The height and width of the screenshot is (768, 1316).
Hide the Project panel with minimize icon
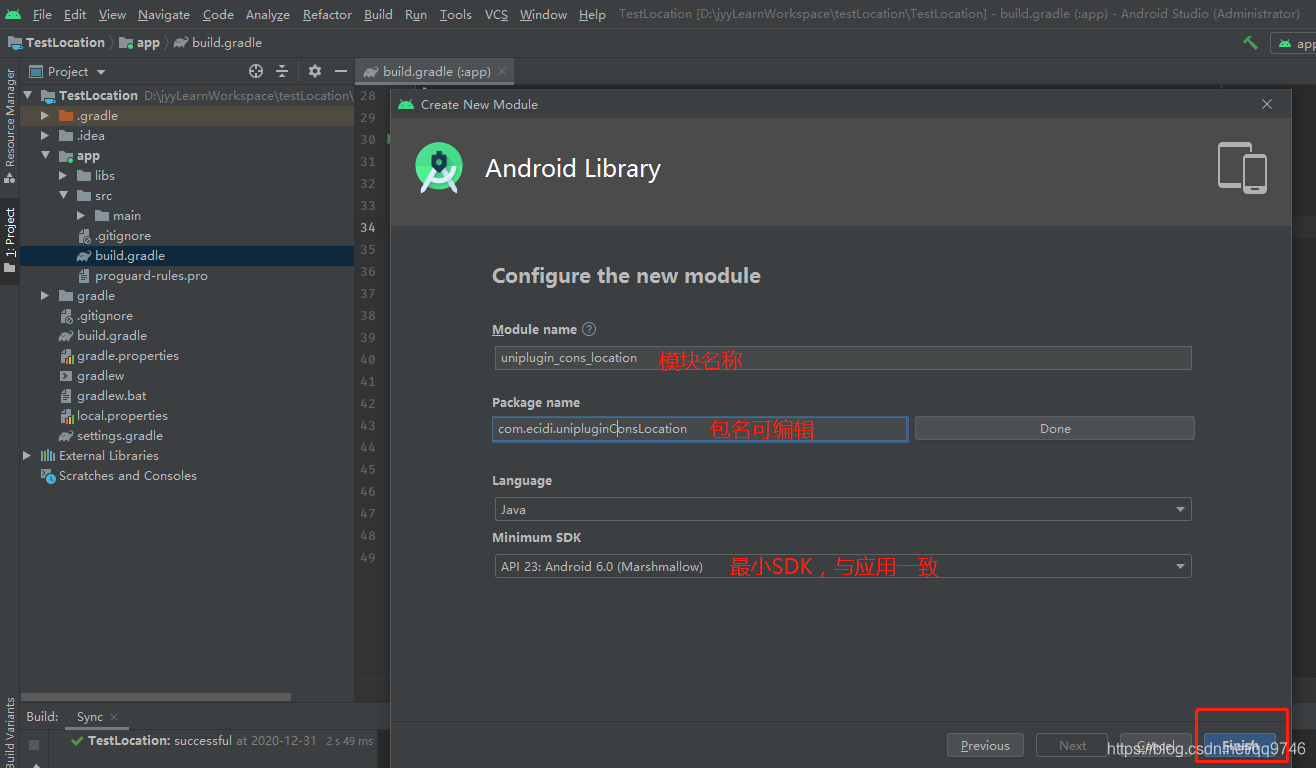pos(341,71)
